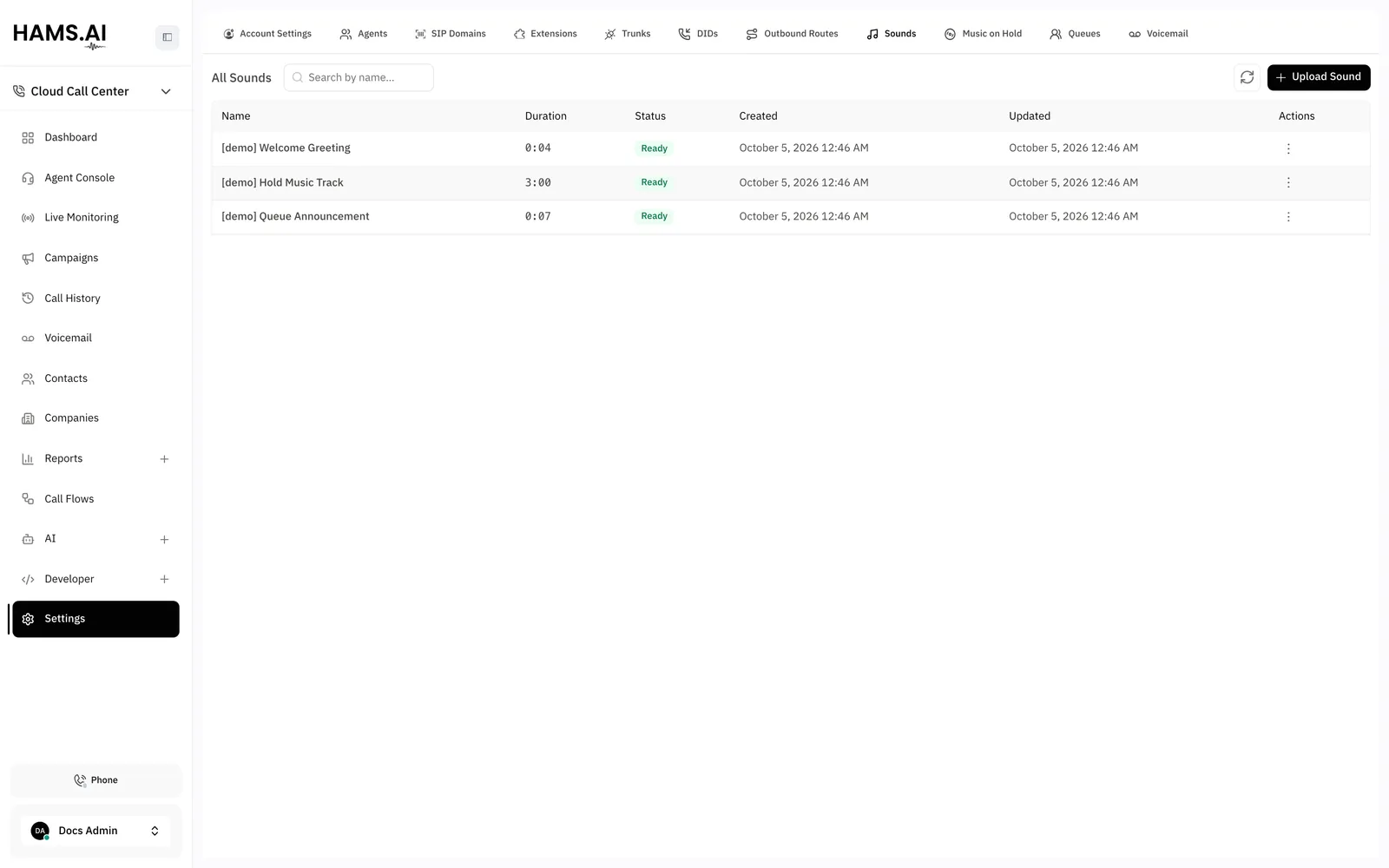
Task: Click the Upload Sound button
Action: click(1319, 77)
